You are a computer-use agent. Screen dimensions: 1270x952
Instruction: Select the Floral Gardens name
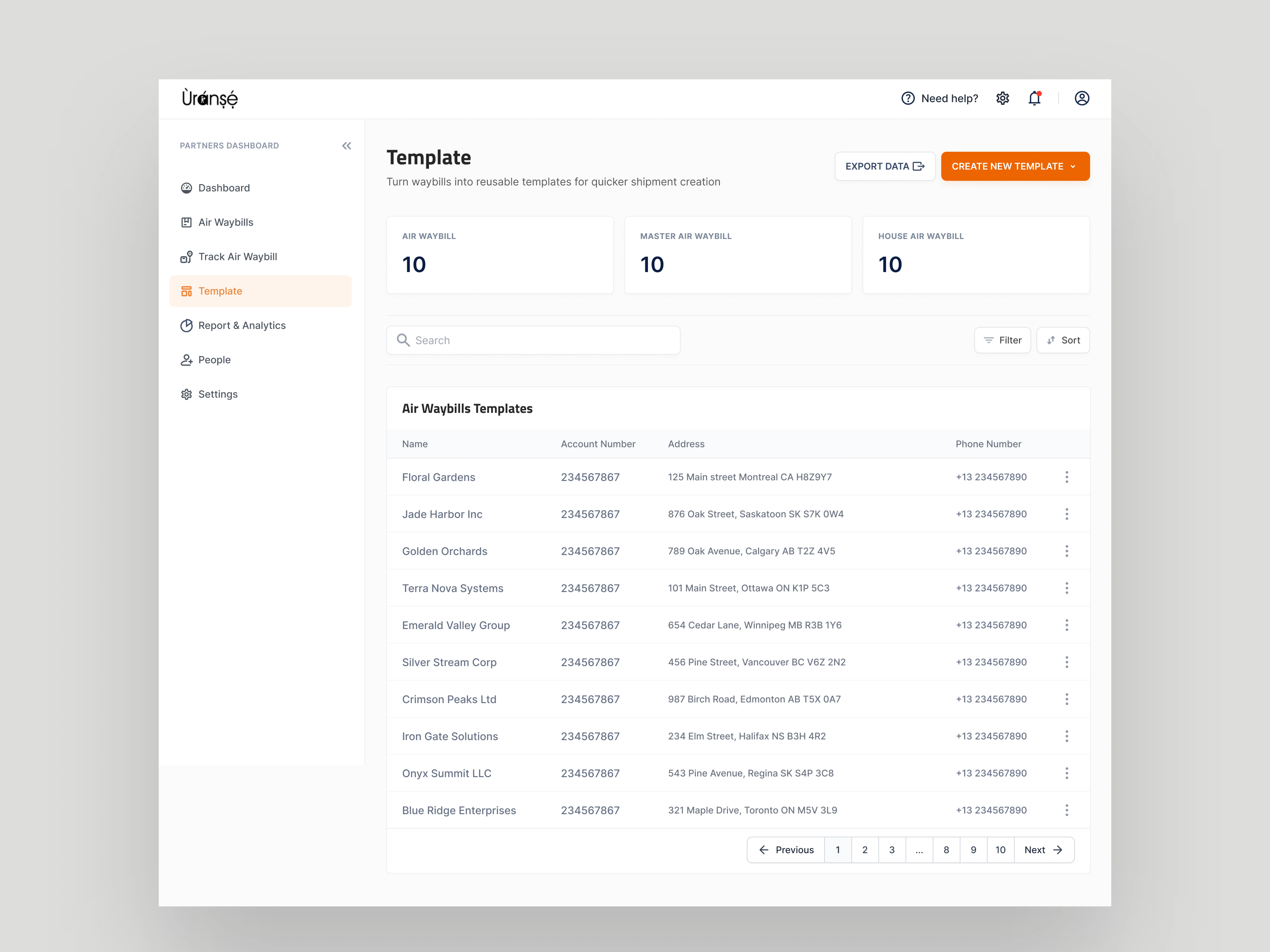(x=439, y=477)
